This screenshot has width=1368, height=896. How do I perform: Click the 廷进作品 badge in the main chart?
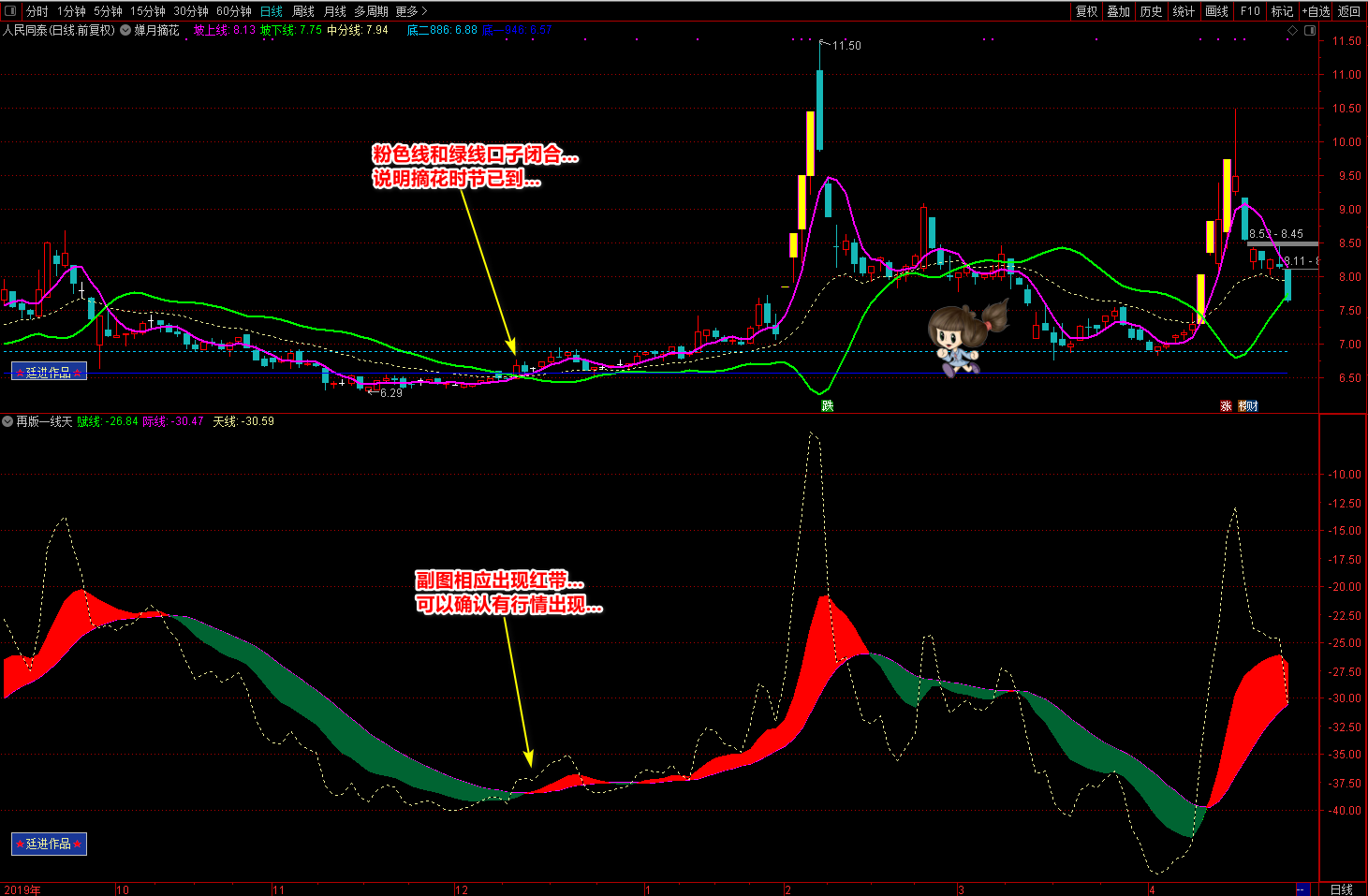[x=49, y=372]
